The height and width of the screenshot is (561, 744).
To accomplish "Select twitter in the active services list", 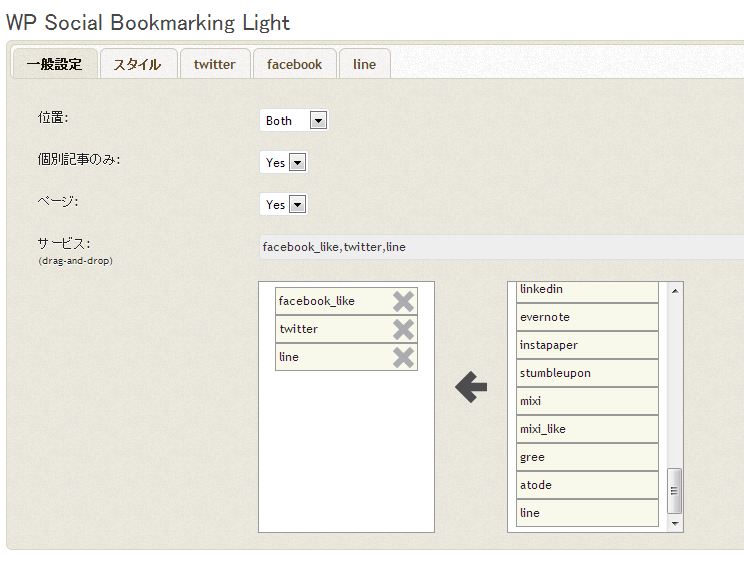I will tap(346, 329).
